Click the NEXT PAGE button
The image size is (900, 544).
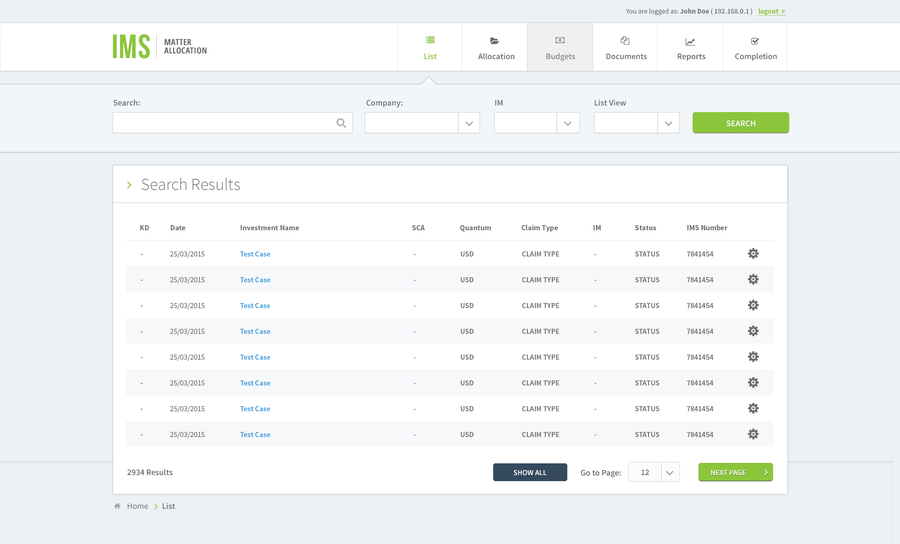pos(735,472)
